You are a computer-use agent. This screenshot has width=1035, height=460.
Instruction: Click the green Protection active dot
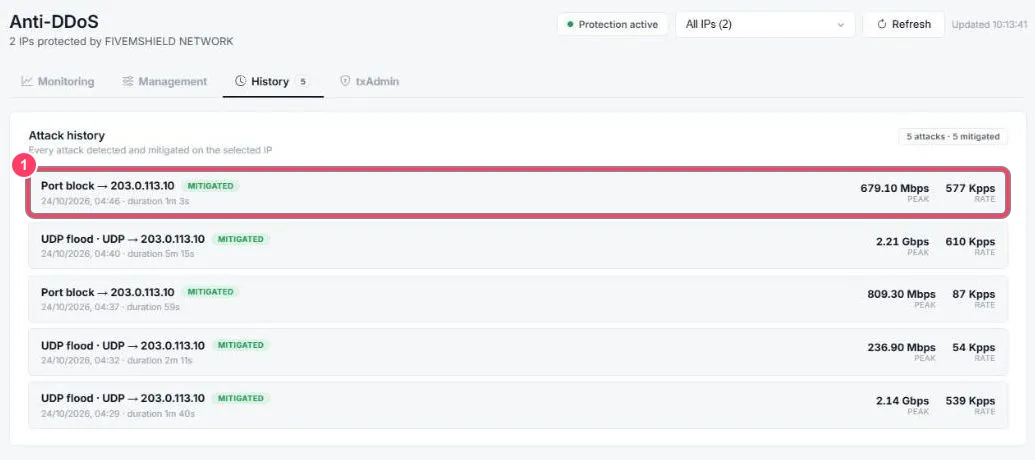[x=570, y=24]
